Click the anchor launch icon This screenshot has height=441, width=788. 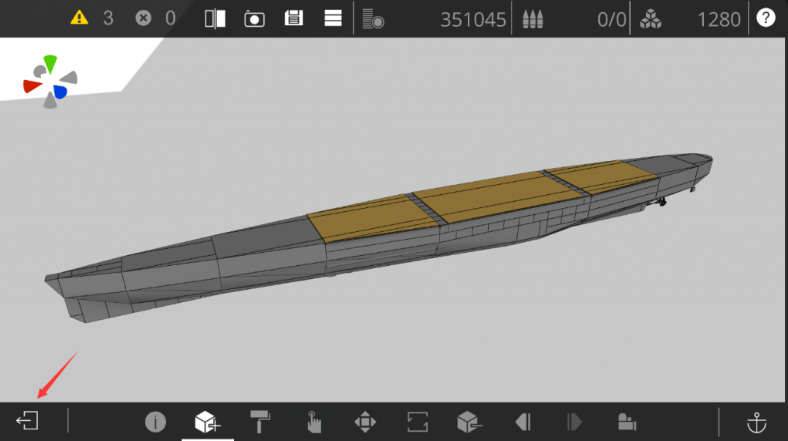pyautogui.click(x=758, y=421)
